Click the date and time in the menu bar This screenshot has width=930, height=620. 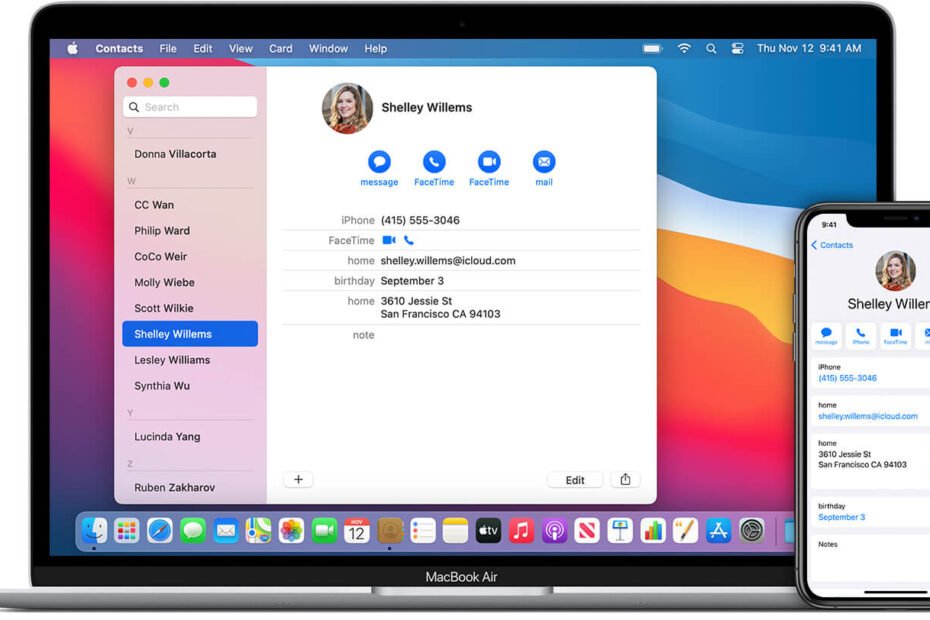point(809,48)
